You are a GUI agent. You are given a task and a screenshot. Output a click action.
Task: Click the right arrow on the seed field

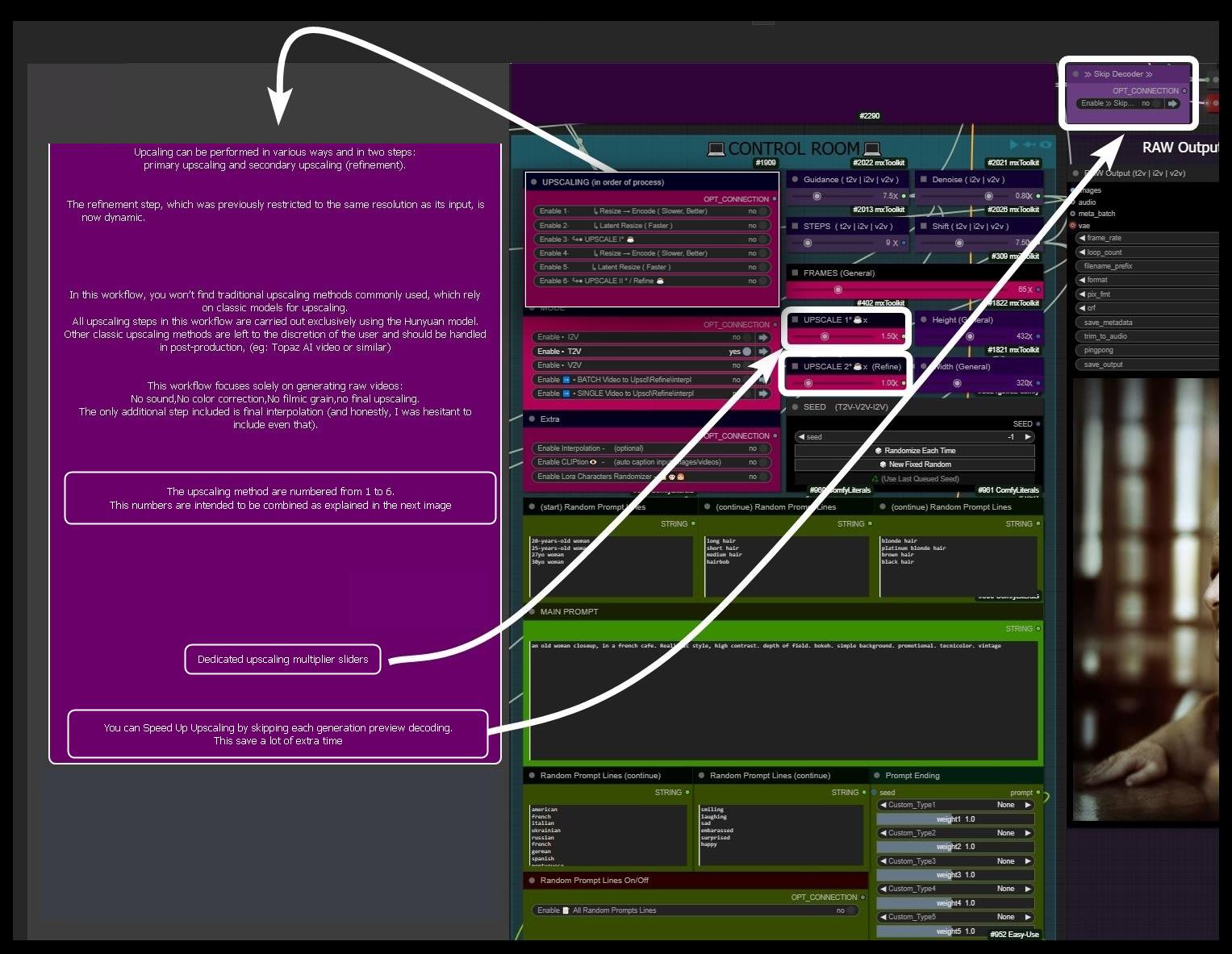[1028, 437]
